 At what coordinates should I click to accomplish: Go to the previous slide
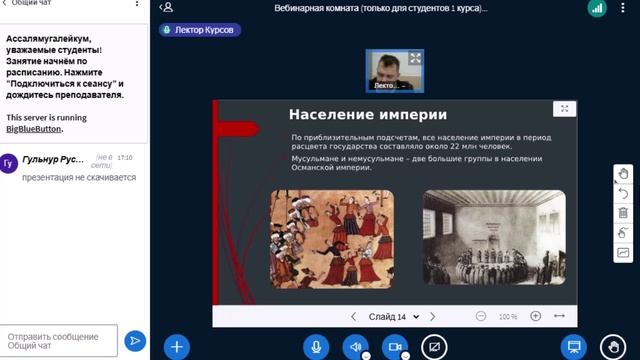coord(353,317)
